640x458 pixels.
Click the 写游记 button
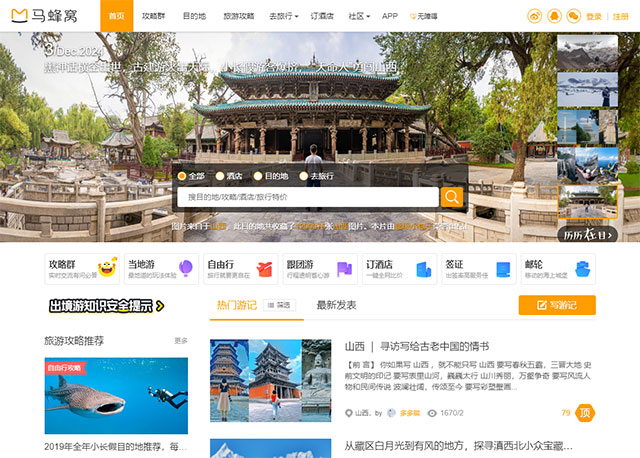[557, 305]
